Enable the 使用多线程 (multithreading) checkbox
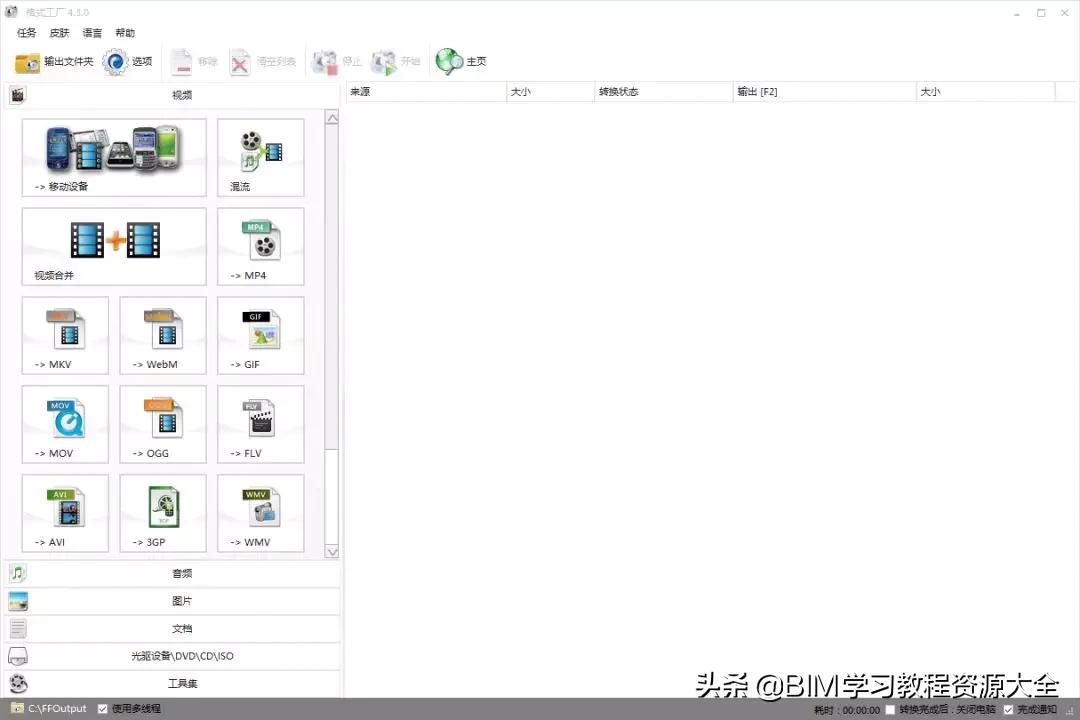Image resolution: width=1080 pixels, height=720 pixels. click(103, 708)
